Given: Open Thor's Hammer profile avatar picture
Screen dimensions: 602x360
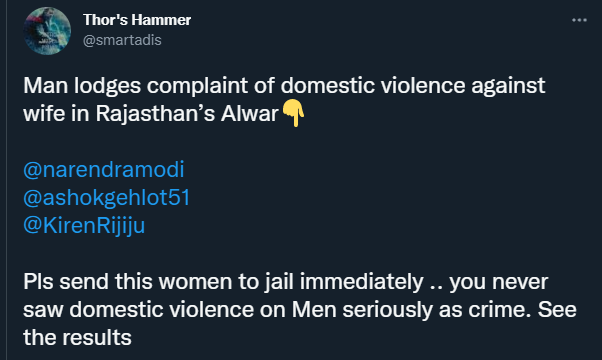Looking at the screenshot, I should [x=47, y=31].
